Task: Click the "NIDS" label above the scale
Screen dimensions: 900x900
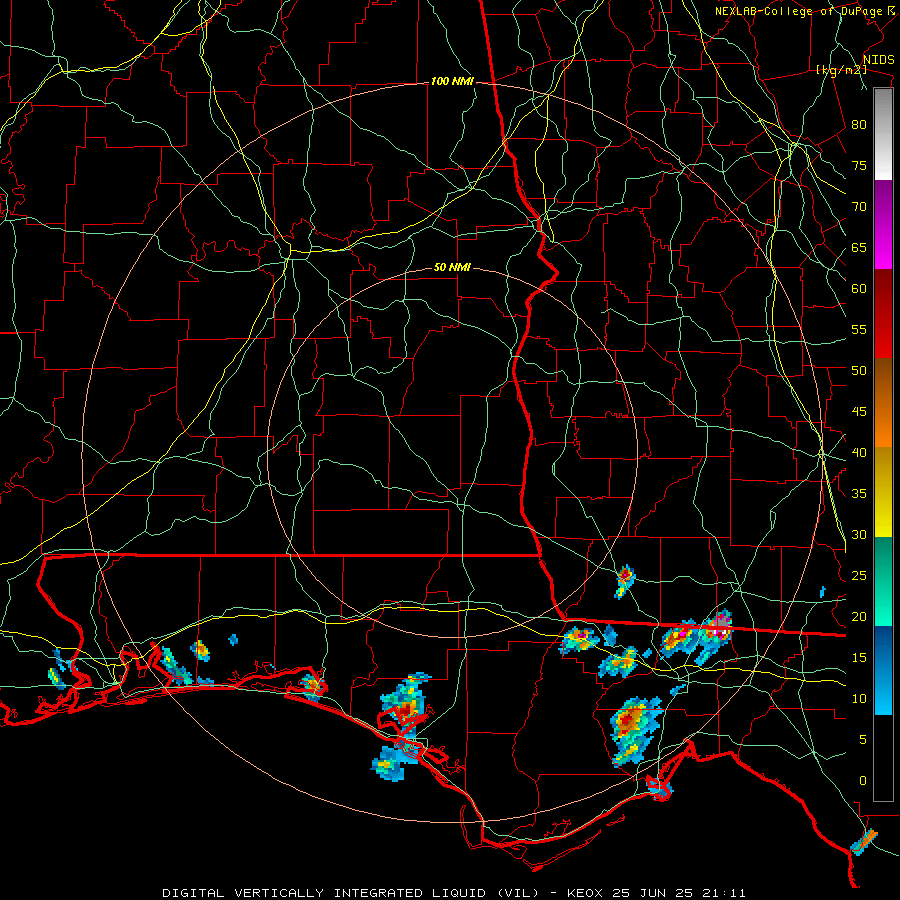Action: tap(878, 60)
